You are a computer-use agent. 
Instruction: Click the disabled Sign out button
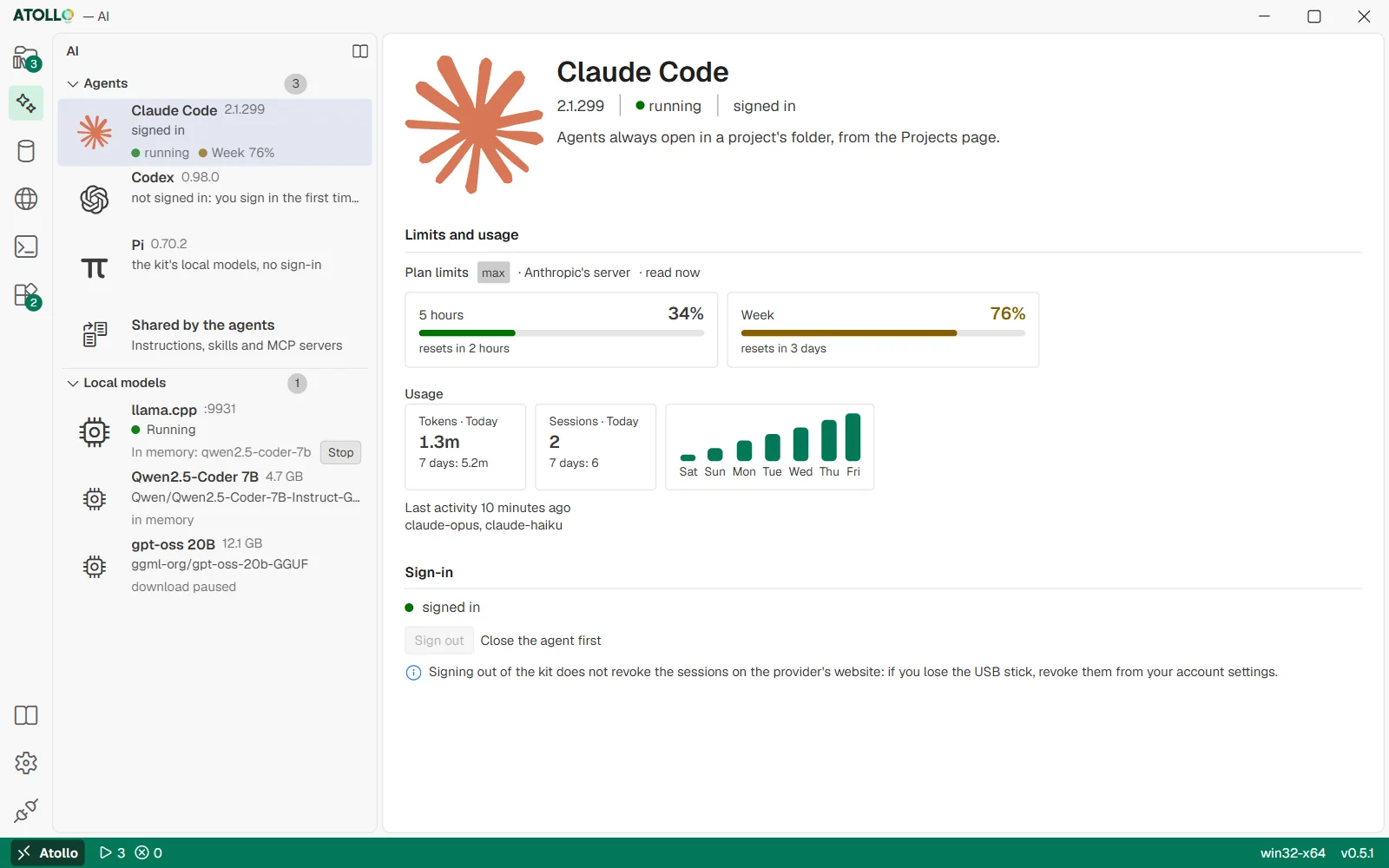pos(439,641)
